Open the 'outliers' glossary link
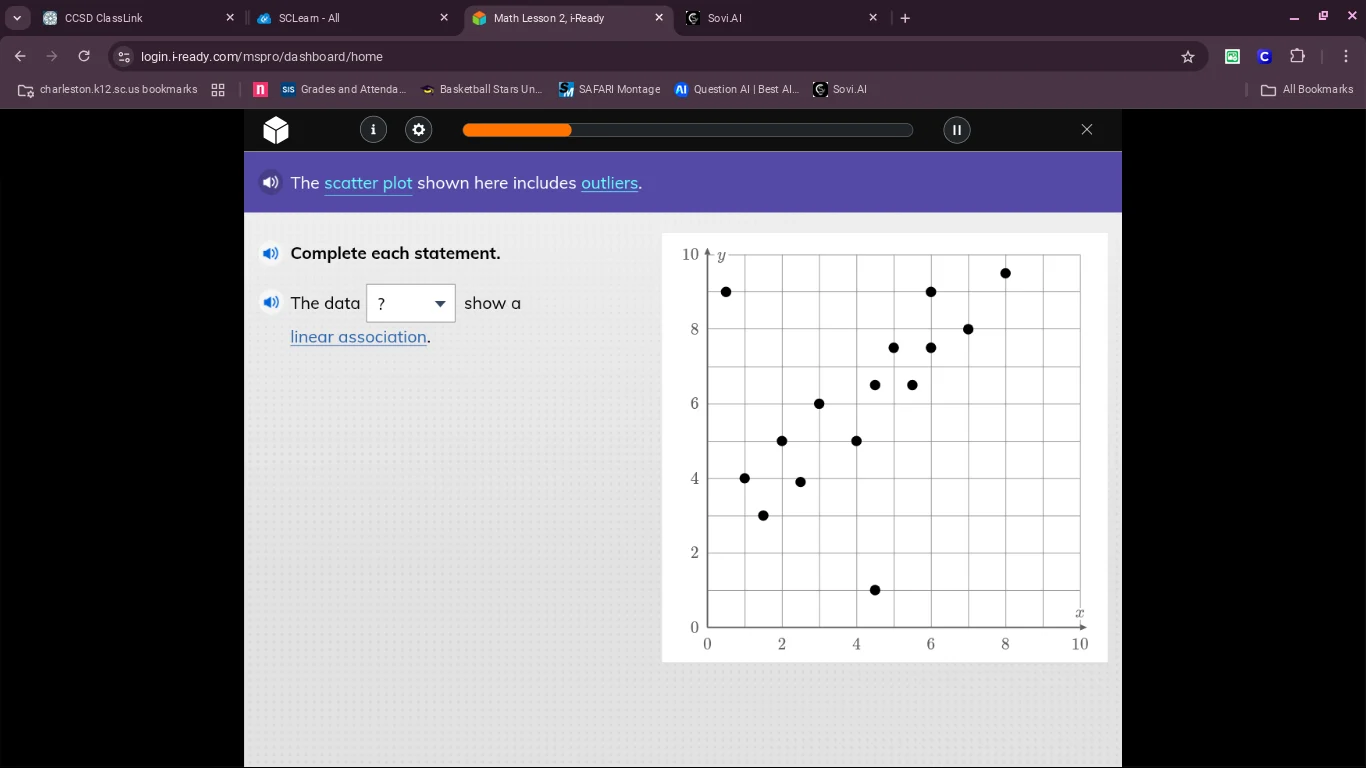Screen dimensions: 1366x768 click(609, 183)
